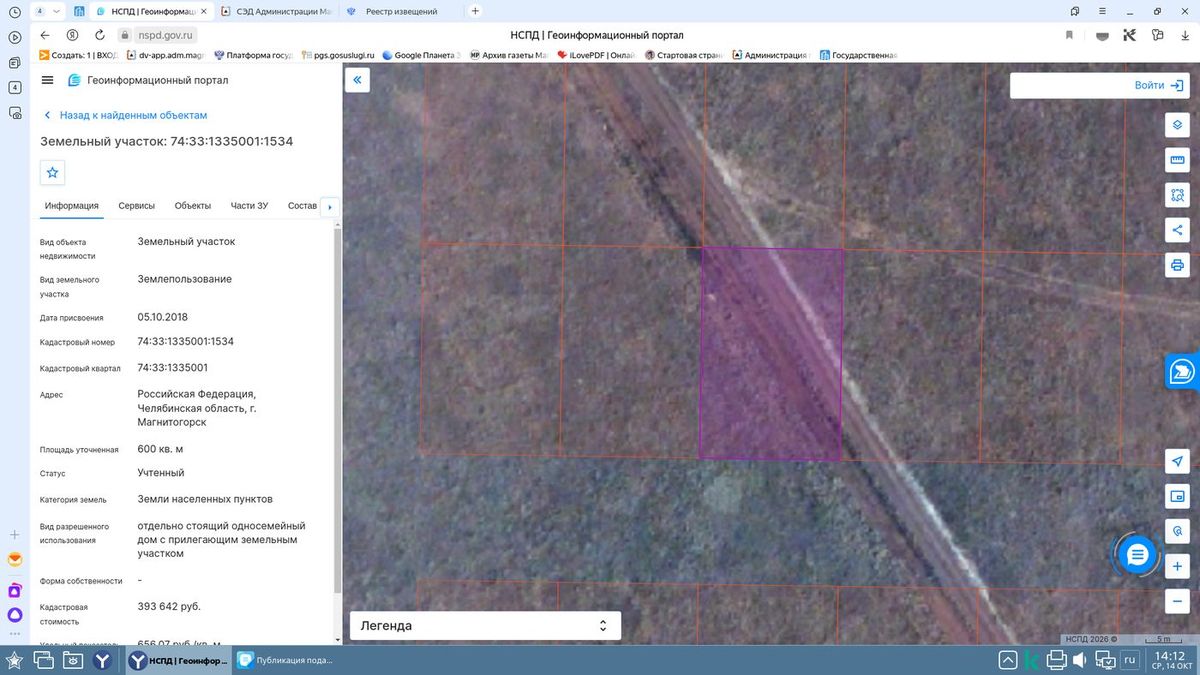
Task: Open browser downloads
Action: tap(1185, 35)
